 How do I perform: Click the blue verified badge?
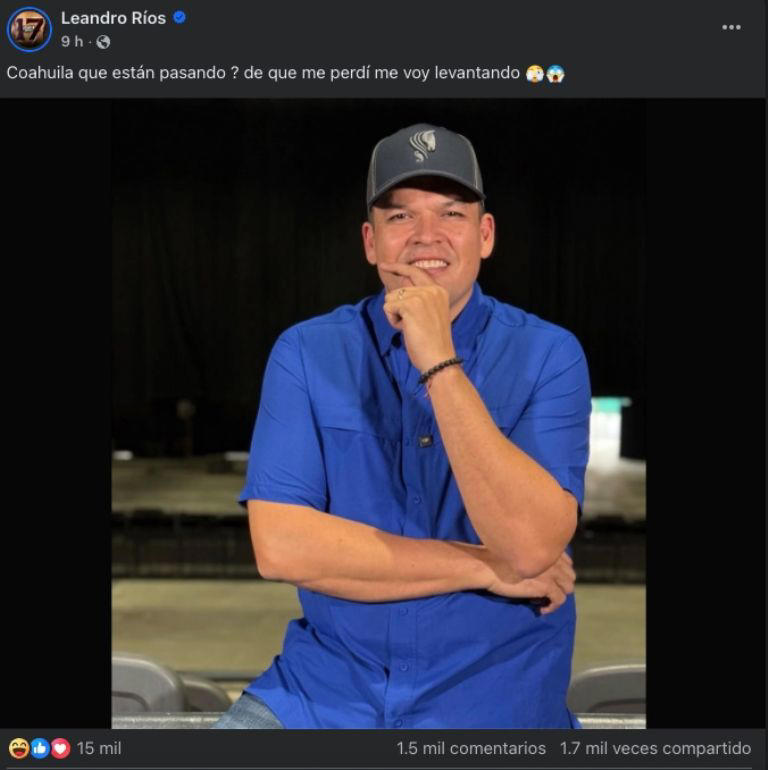pos(180,17)
